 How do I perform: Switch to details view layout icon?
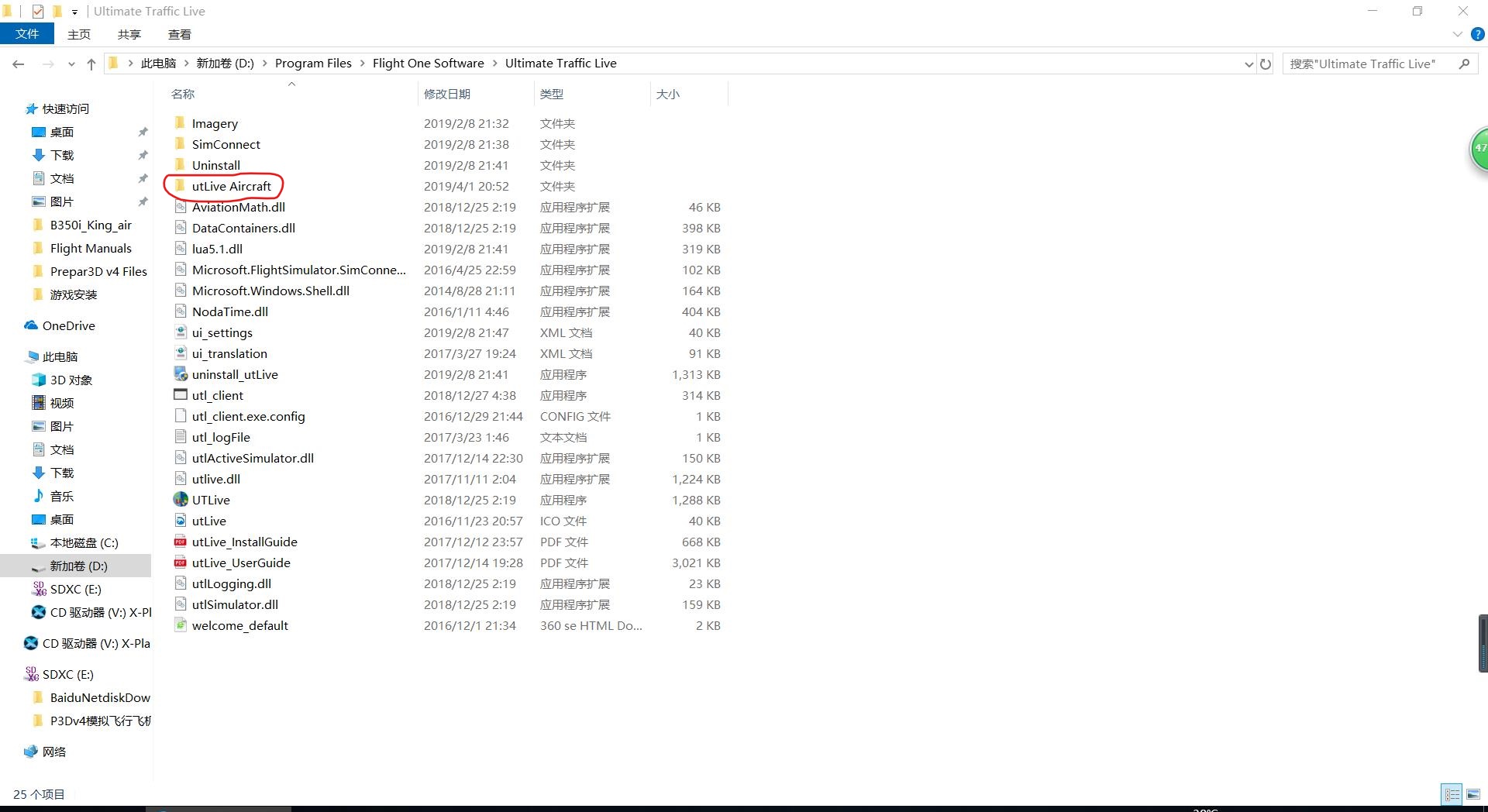1452,794
